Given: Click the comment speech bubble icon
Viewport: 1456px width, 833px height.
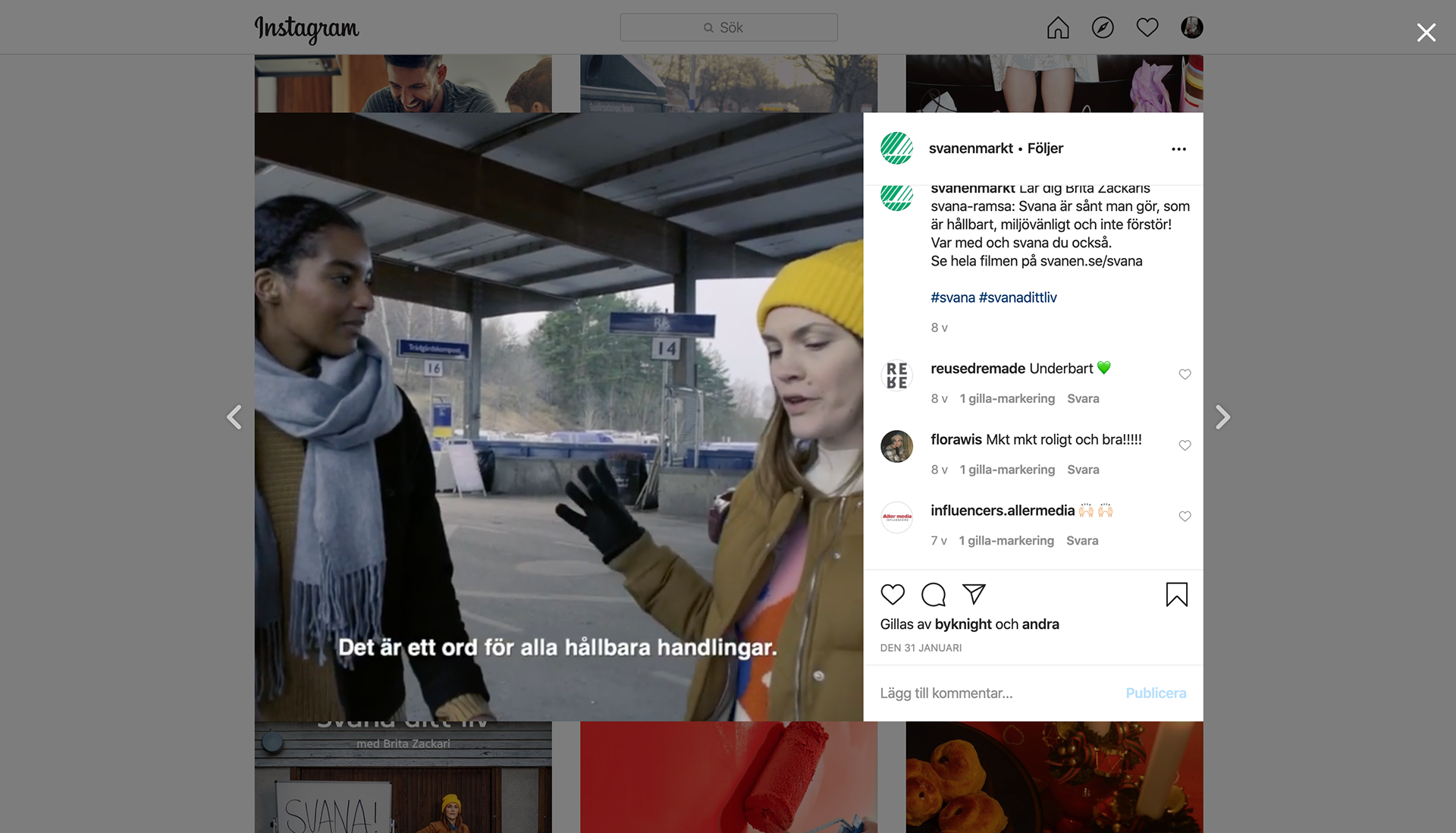Looking at the screenshot, I should coord(934,594).
